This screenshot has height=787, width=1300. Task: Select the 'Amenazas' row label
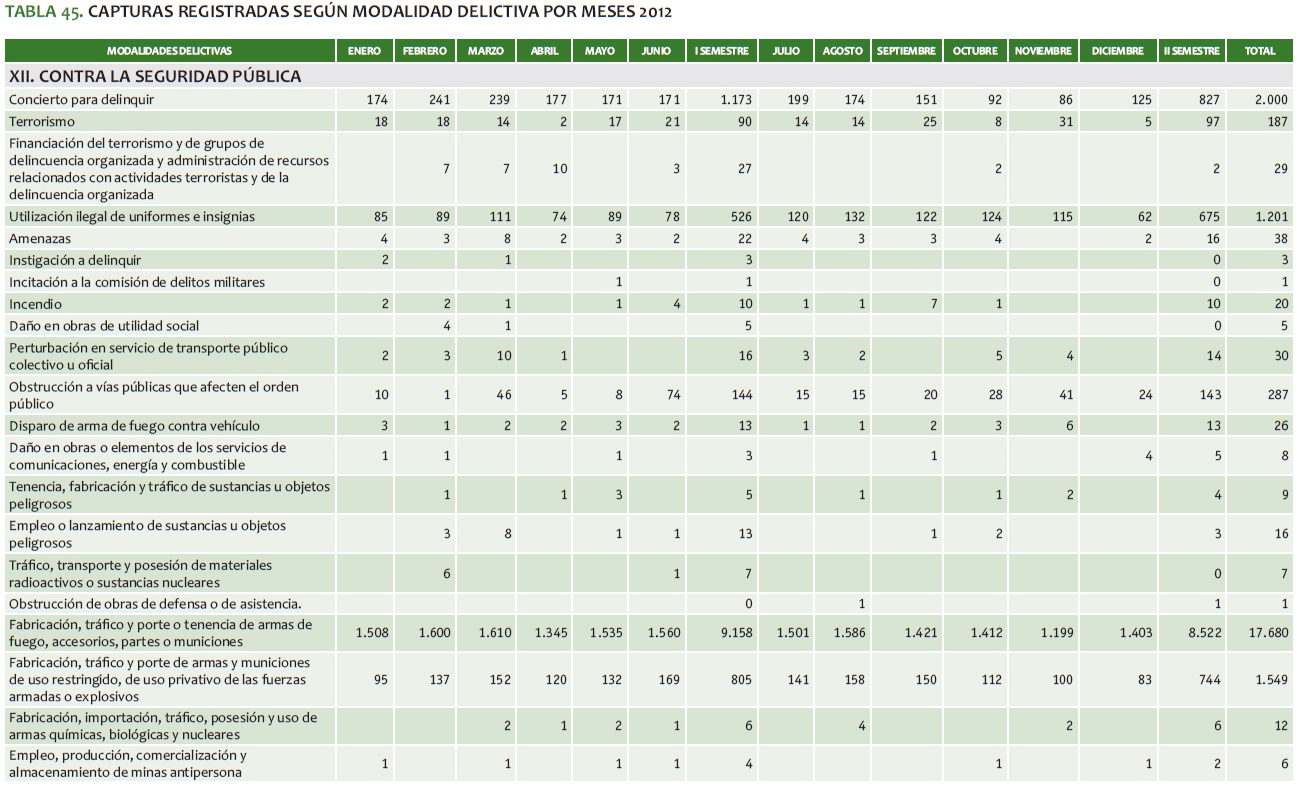click(40, 239)
